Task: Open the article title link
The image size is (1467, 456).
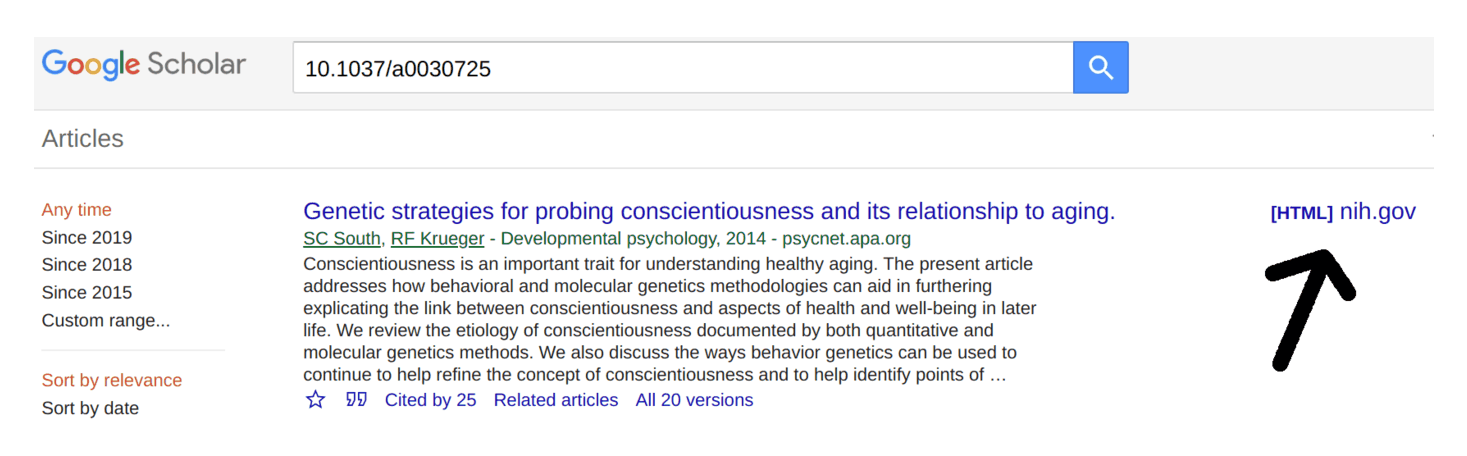Action: [x=708, y=212]
